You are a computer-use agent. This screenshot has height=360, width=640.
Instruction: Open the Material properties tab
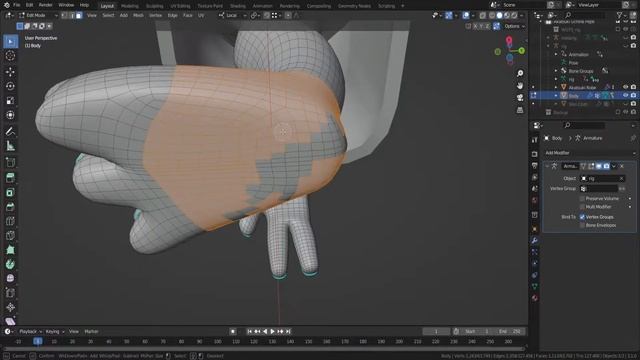click(x=534, y=298)
